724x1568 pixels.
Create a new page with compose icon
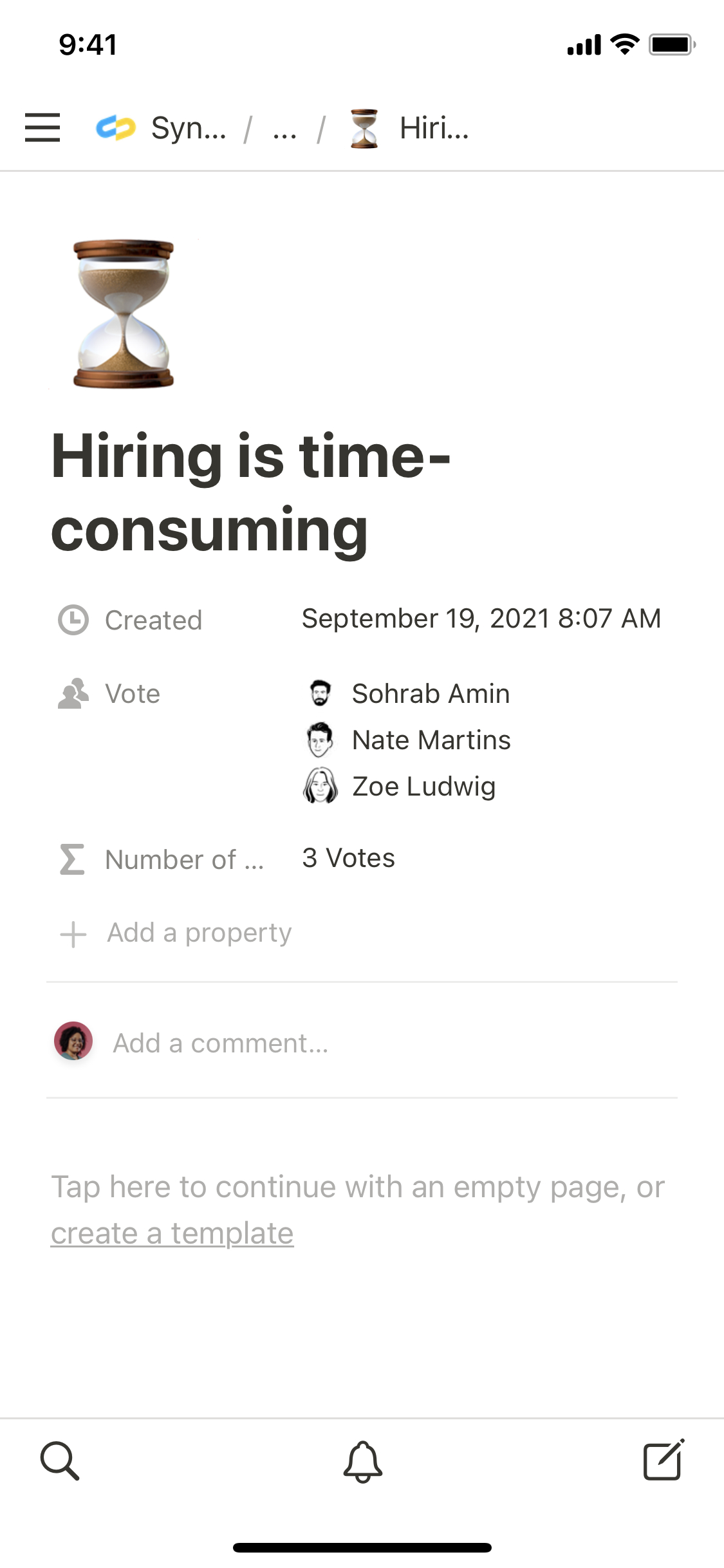(664, 1461)
